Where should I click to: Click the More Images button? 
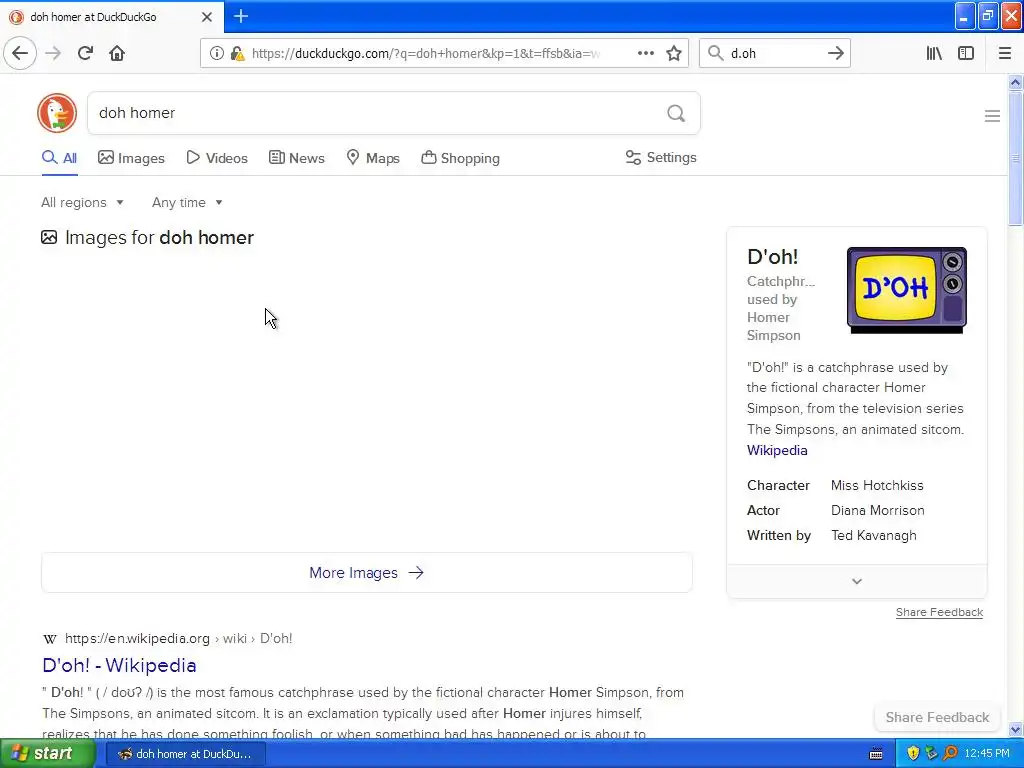coord(366,573)
